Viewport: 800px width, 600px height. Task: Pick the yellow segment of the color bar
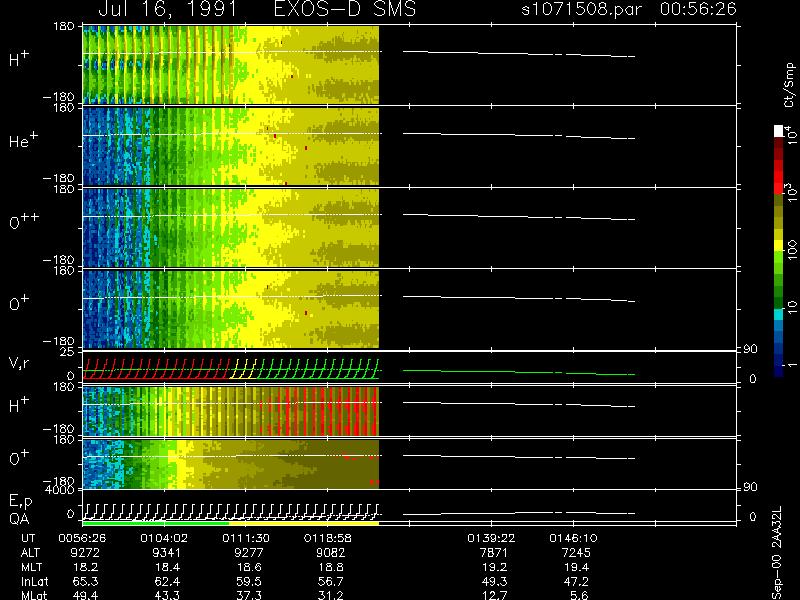coord(779,244)
